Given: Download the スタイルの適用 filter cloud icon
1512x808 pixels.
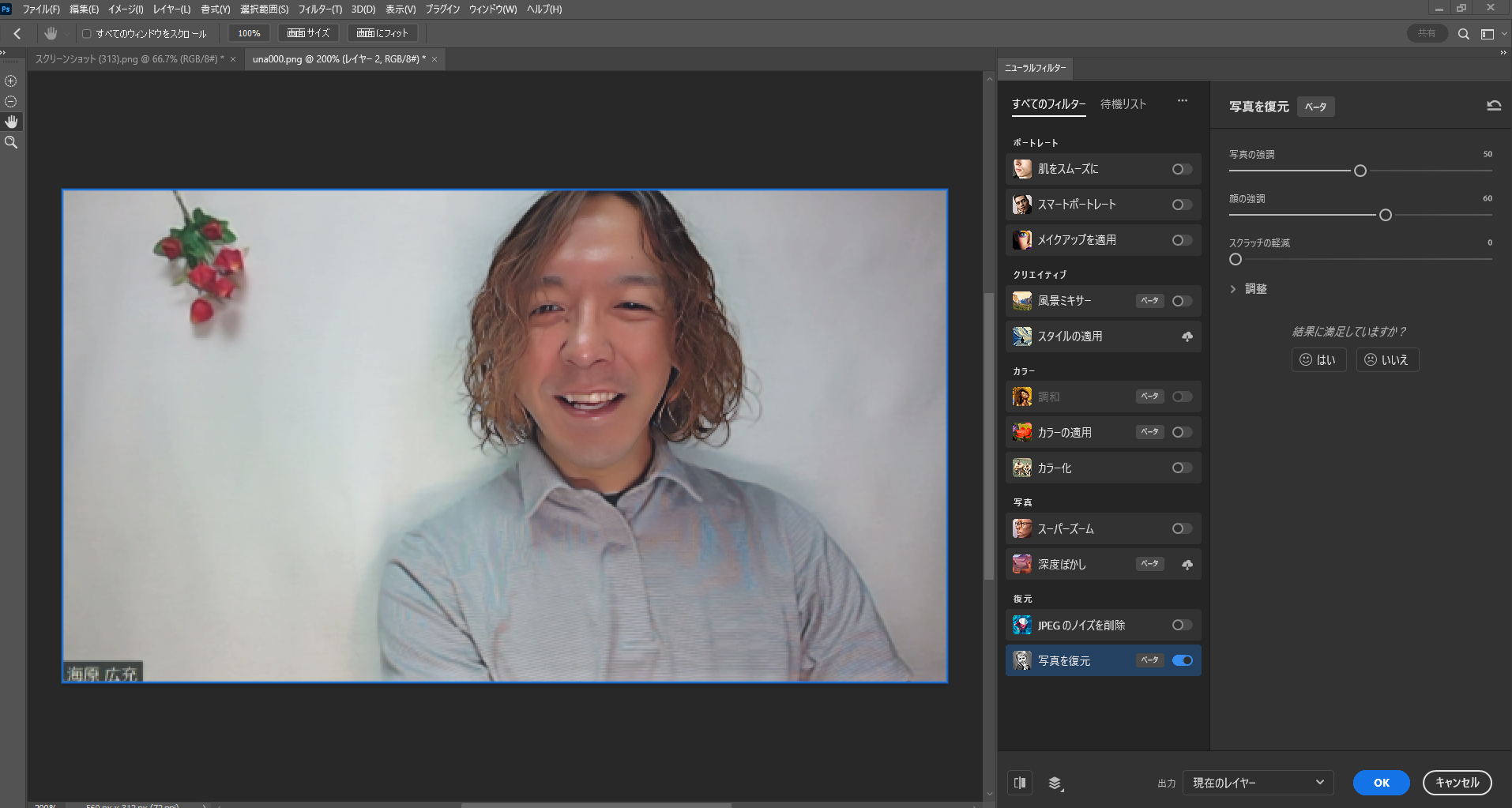Looking at the screenshot, I should [x=1187, y=336].
